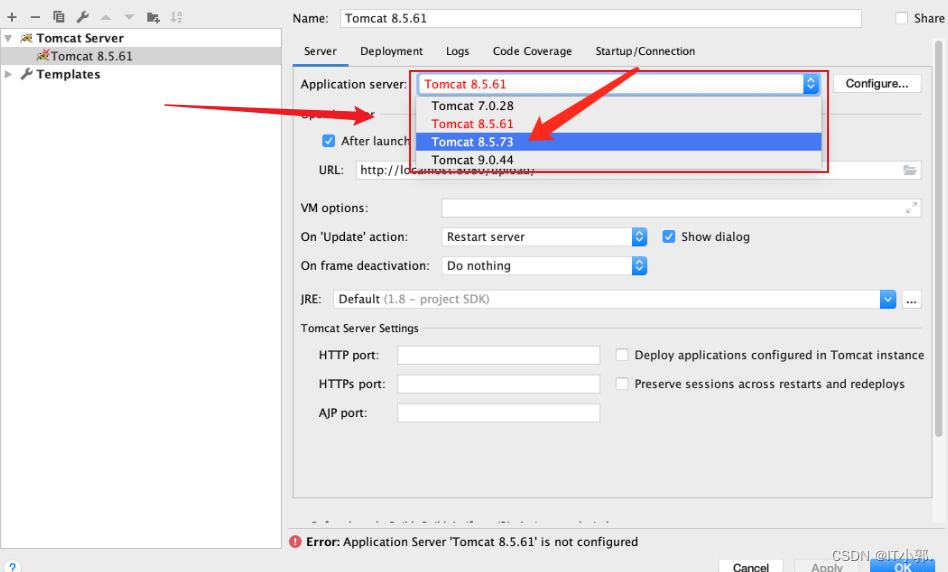Choose Tomcat 9.0.44 from the list

tap(618, 160)
